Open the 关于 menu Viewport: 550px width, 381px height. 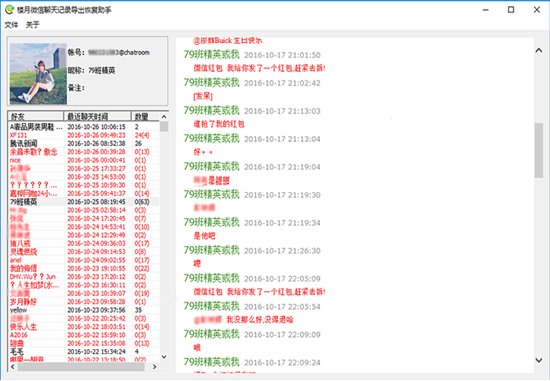pyautogui.click(x=33, y=25)
